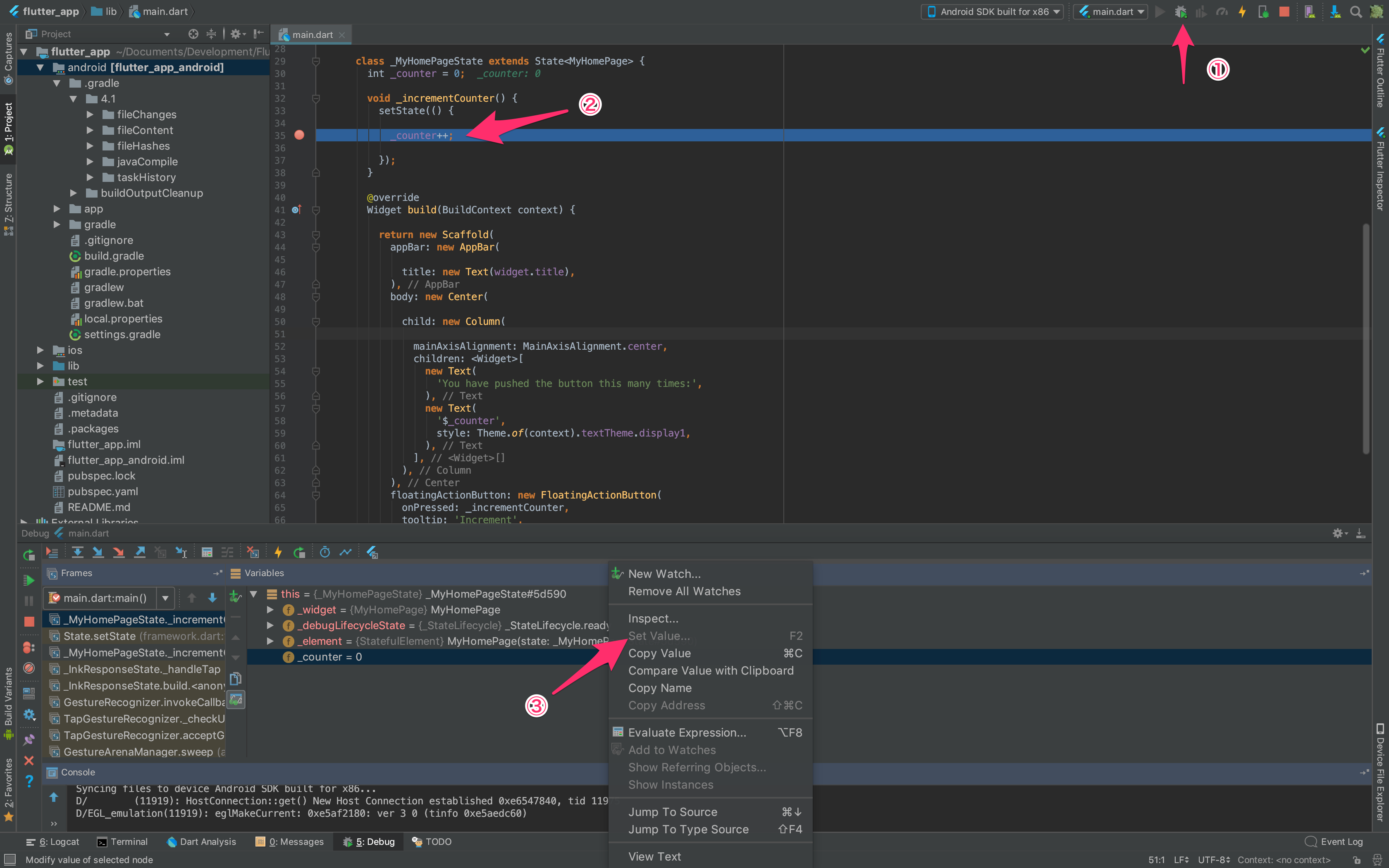Click the next frame down arrow
This screenshot has height=868, width=1389.
point(212,598)
